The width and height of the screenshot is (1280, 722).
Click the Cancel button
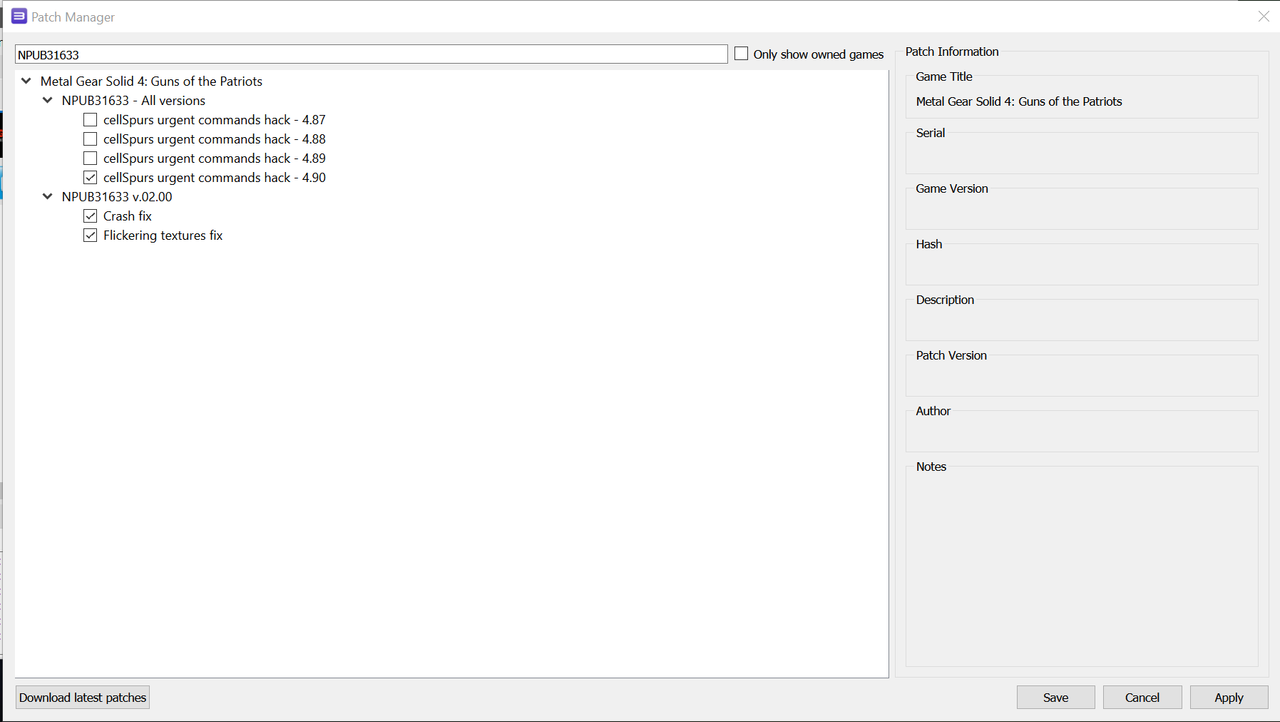1142,697
